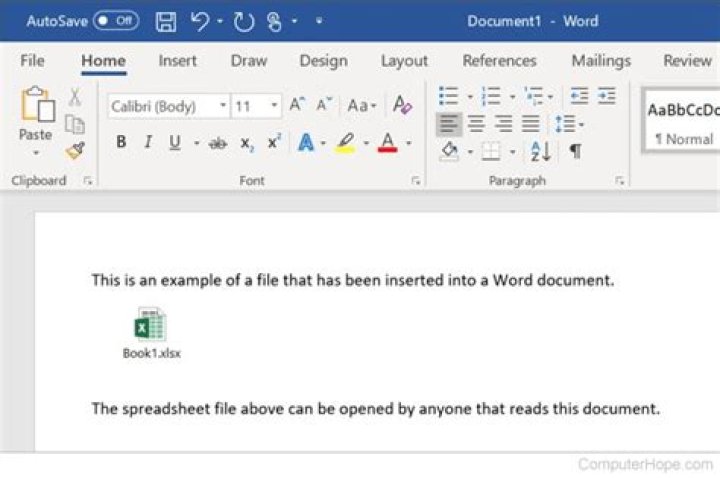Apply Text Effects blue A icon
The height and width of the screenshot is (478, 720).
click(306, 142)
